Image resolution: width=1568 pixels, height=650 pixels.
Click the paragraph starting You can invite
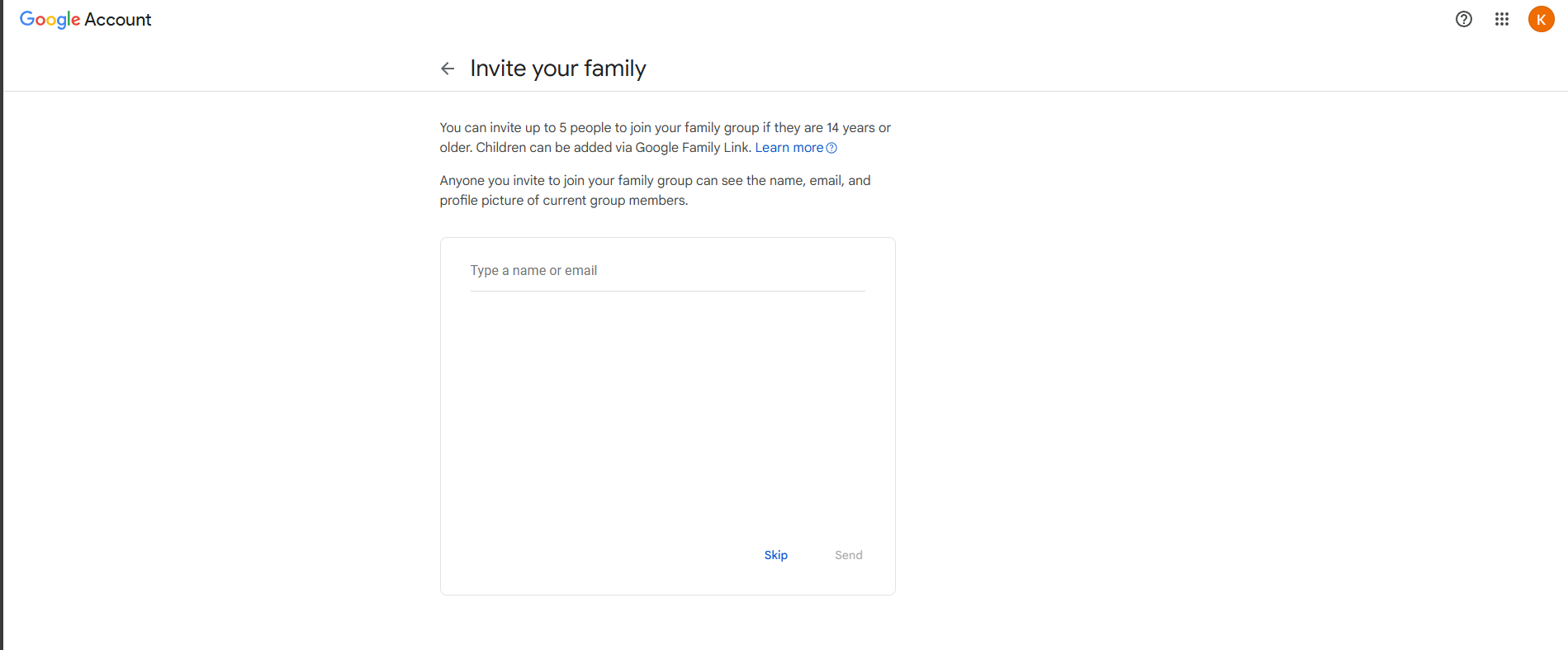click(x=595, y=128)
